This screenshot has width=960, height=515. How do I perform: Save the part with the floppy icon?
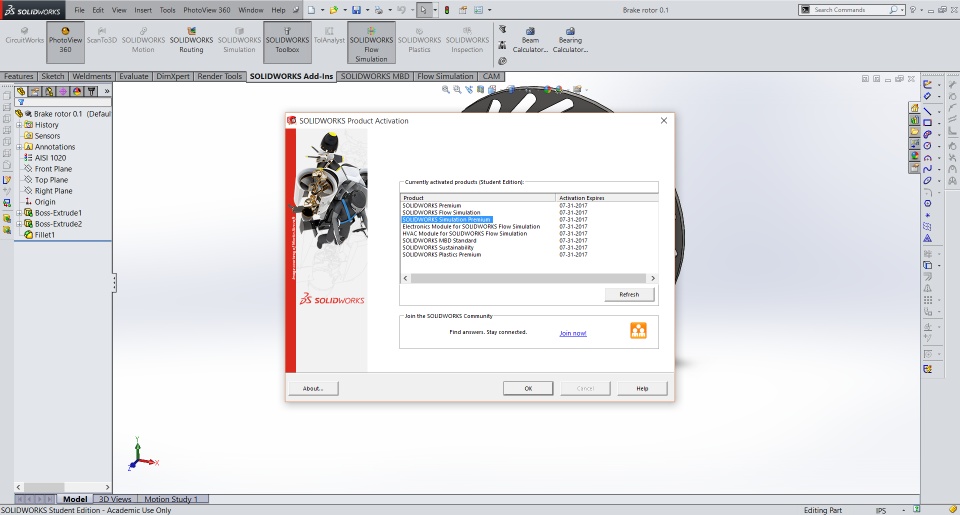(356, 10)
